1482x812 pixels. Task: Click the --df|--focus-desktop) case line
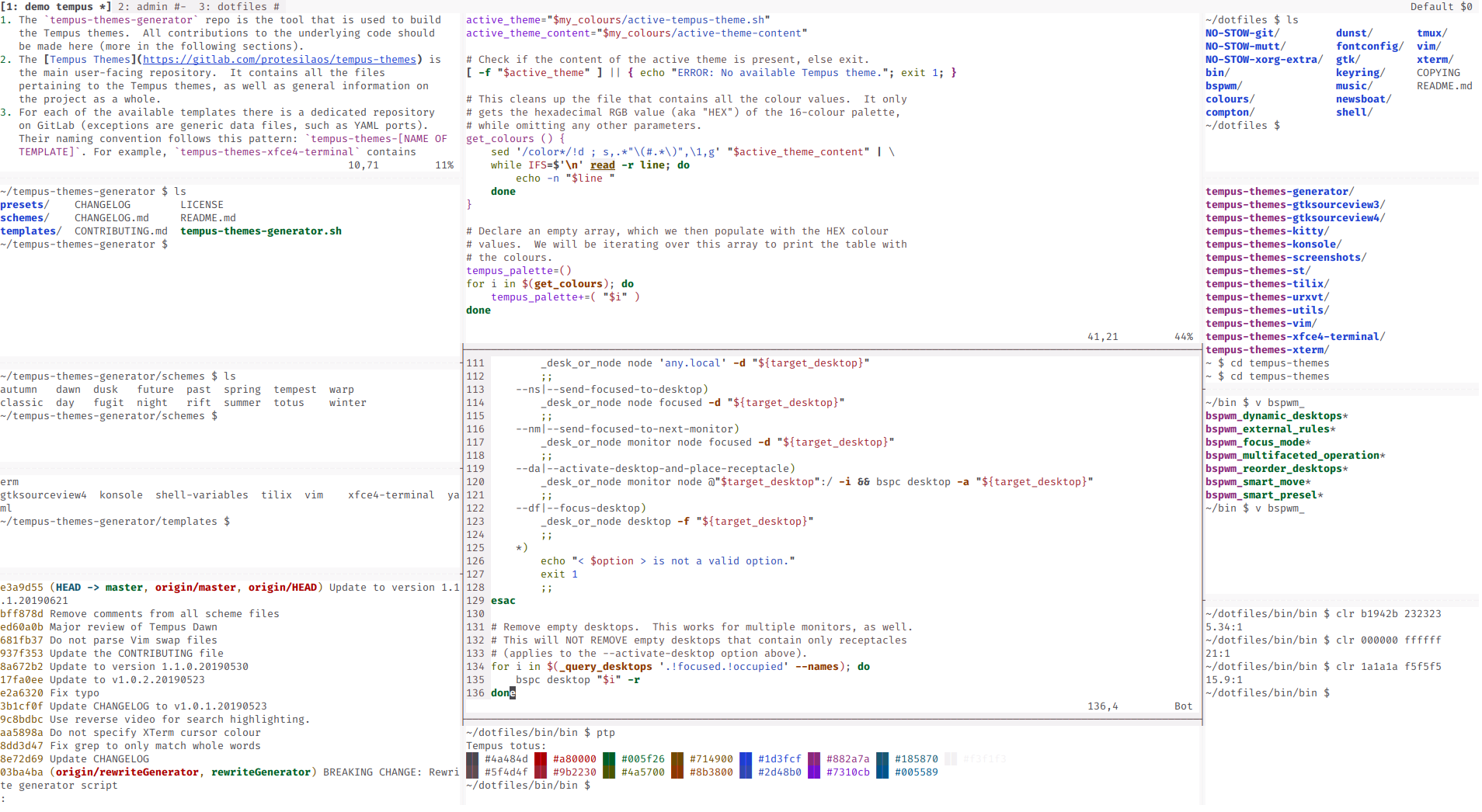coord(581,508)
